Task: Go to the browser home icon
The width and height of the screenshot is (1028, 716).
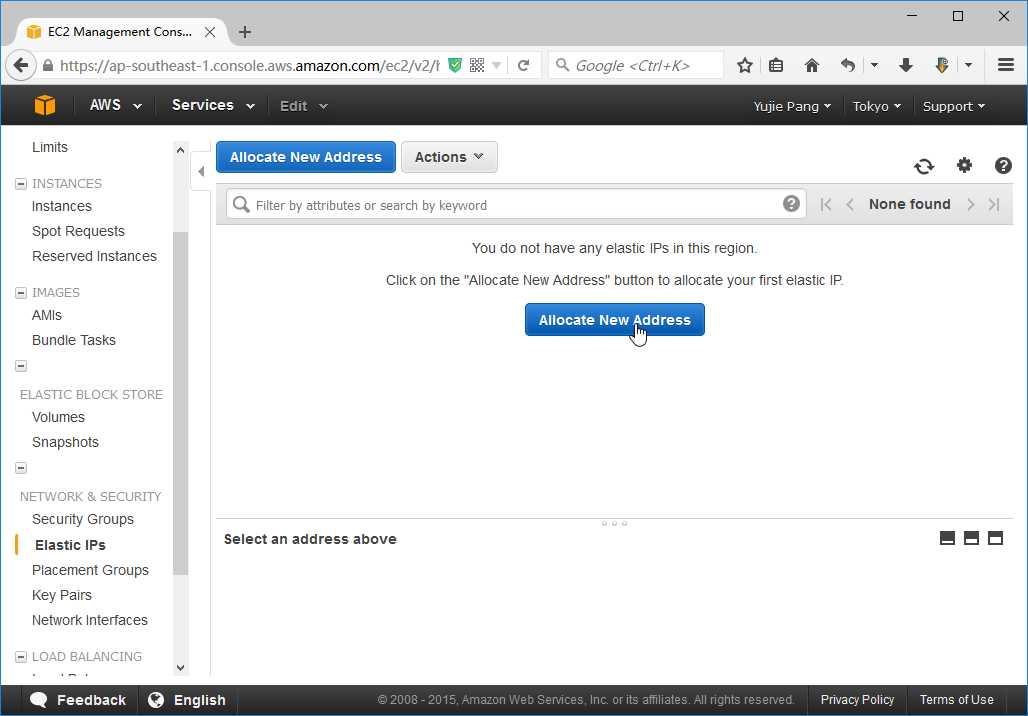Action: pyautogui.click(x=812, y=66)
